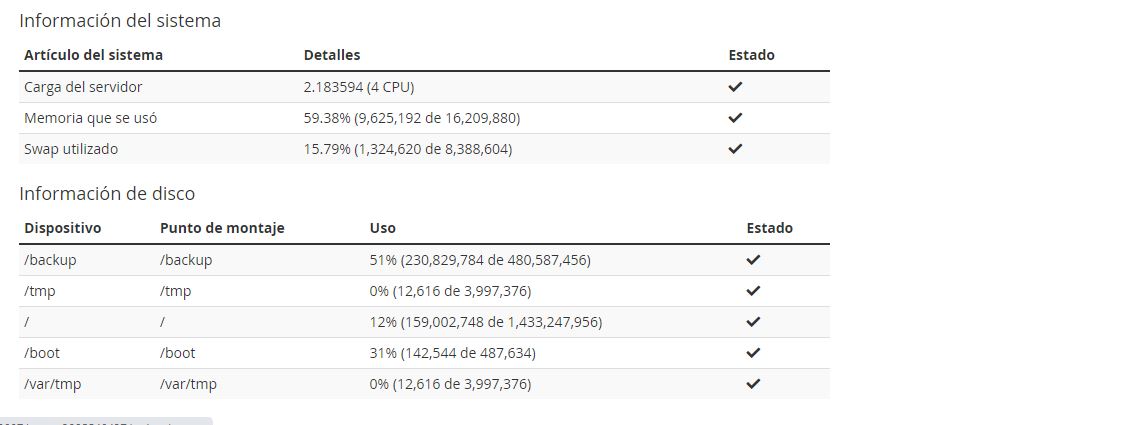Click the Detalles column header
This screenshot has width=1130, height=425.
[332, 55]
